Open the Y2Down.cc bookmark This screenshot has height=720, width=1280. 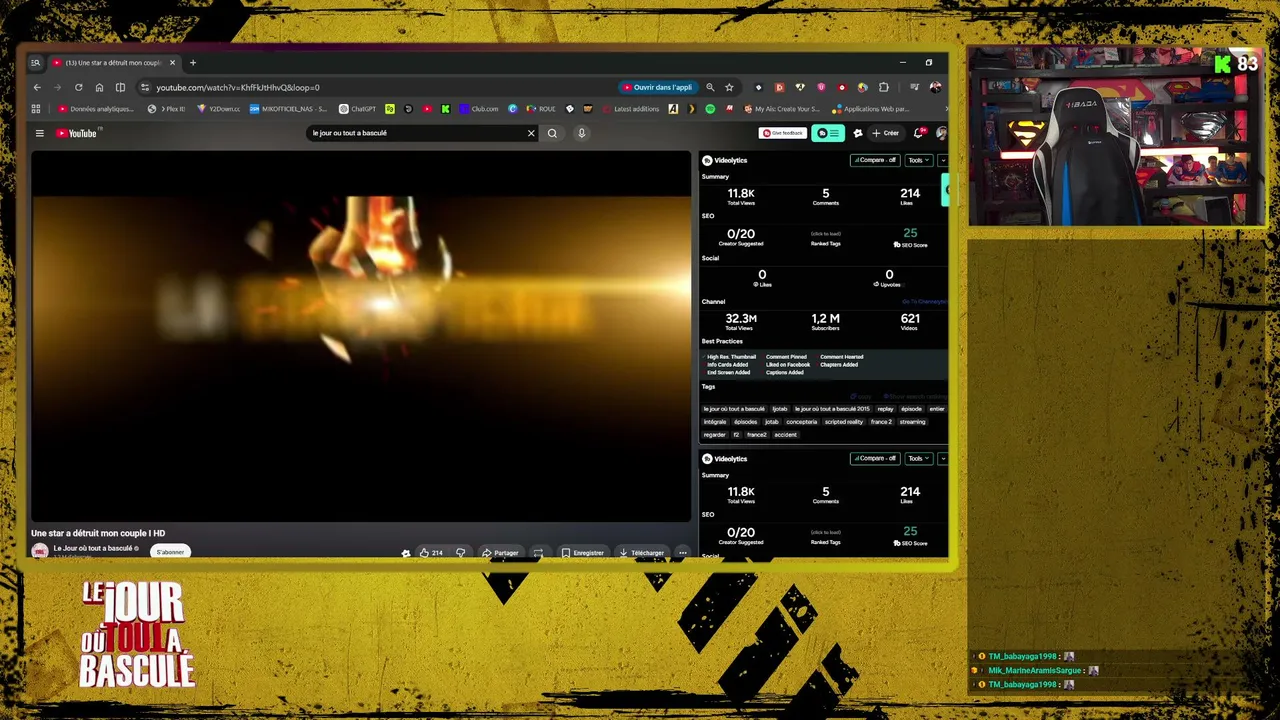tap(218, 109)
